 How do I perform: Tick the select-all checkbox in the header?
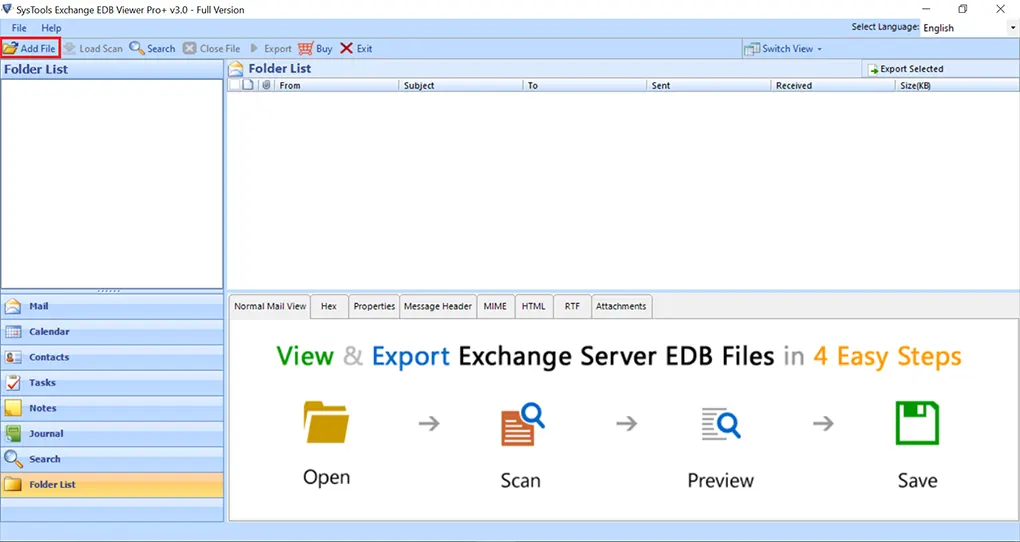234,85
